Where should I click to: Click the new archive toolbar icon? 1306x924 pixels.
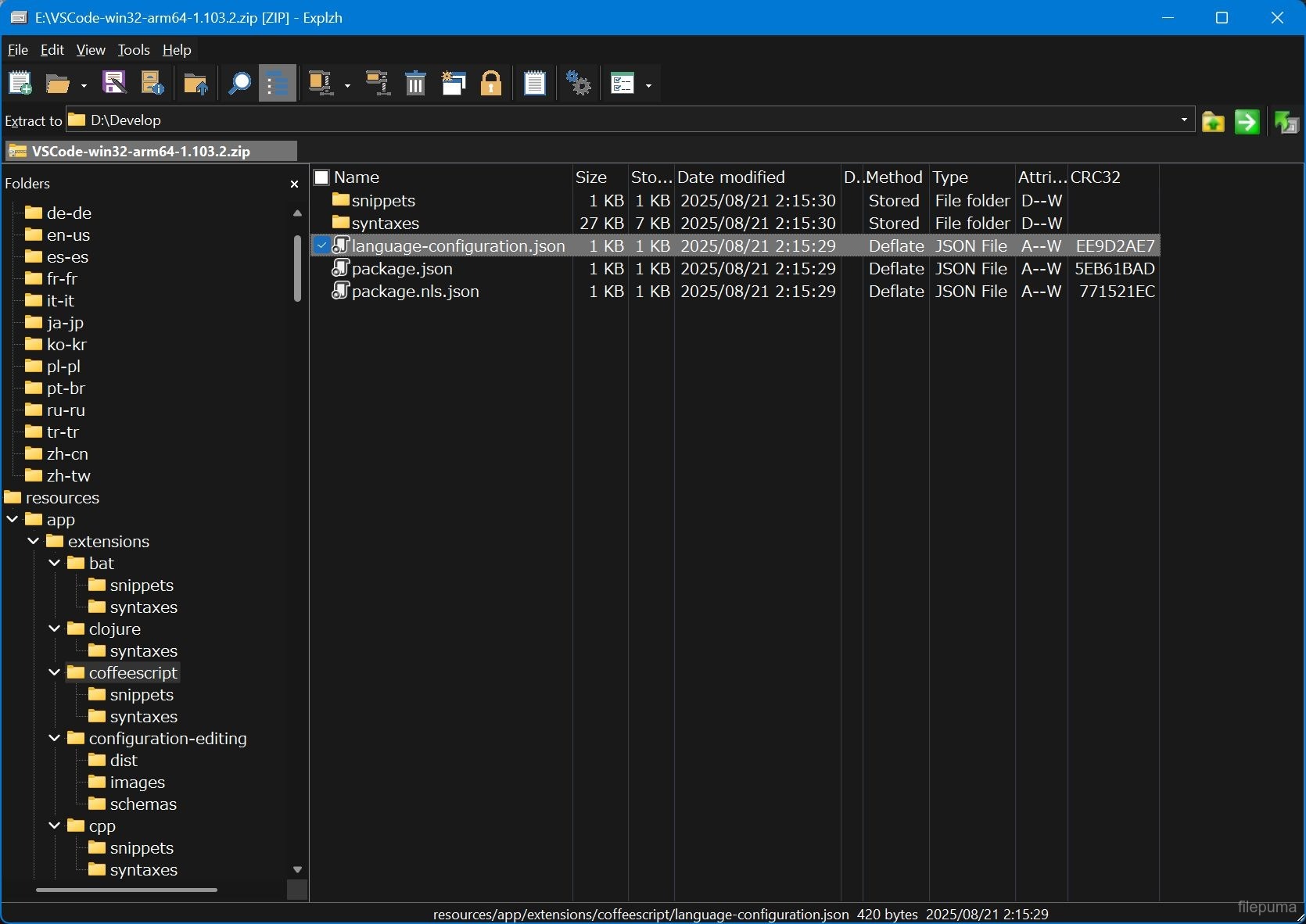tap(20, 83)
